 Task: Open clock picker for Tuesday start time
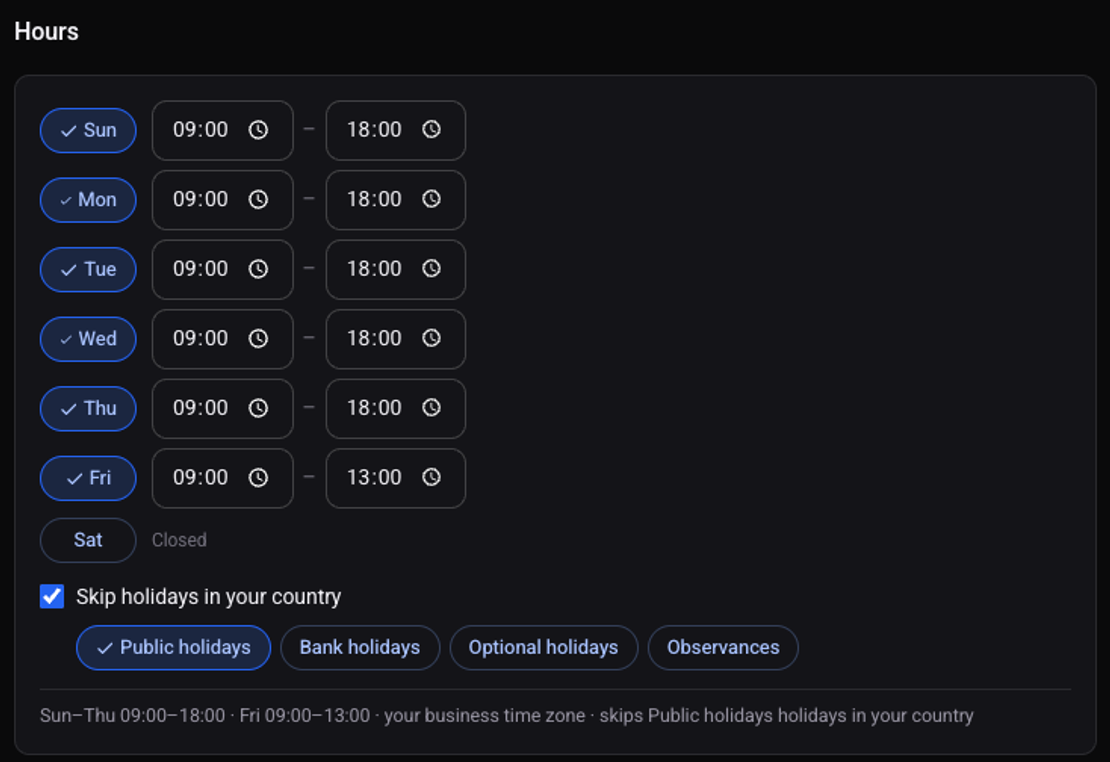coord(258,268)
